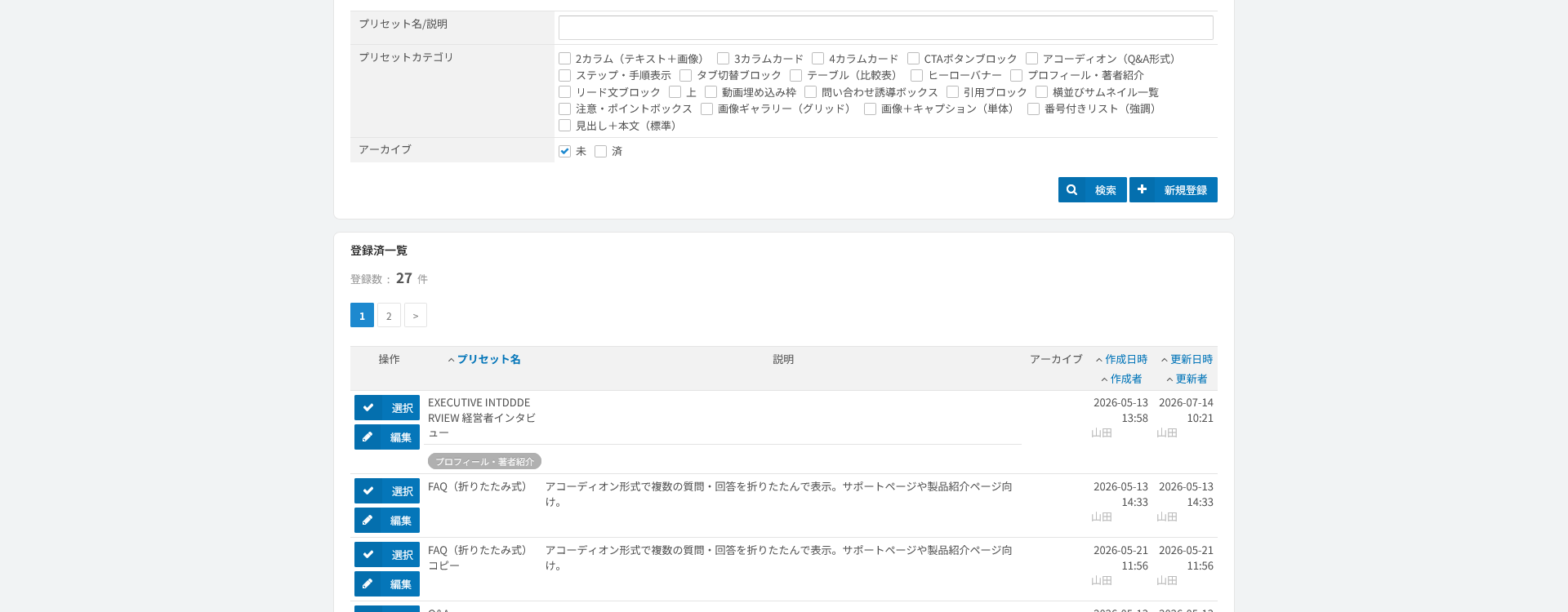The height and width of the screenshot is (612, 1568).
Task: Click checkmark icon in 2026-05-13 14:33 FAQ row
Action: click(368, 490)
